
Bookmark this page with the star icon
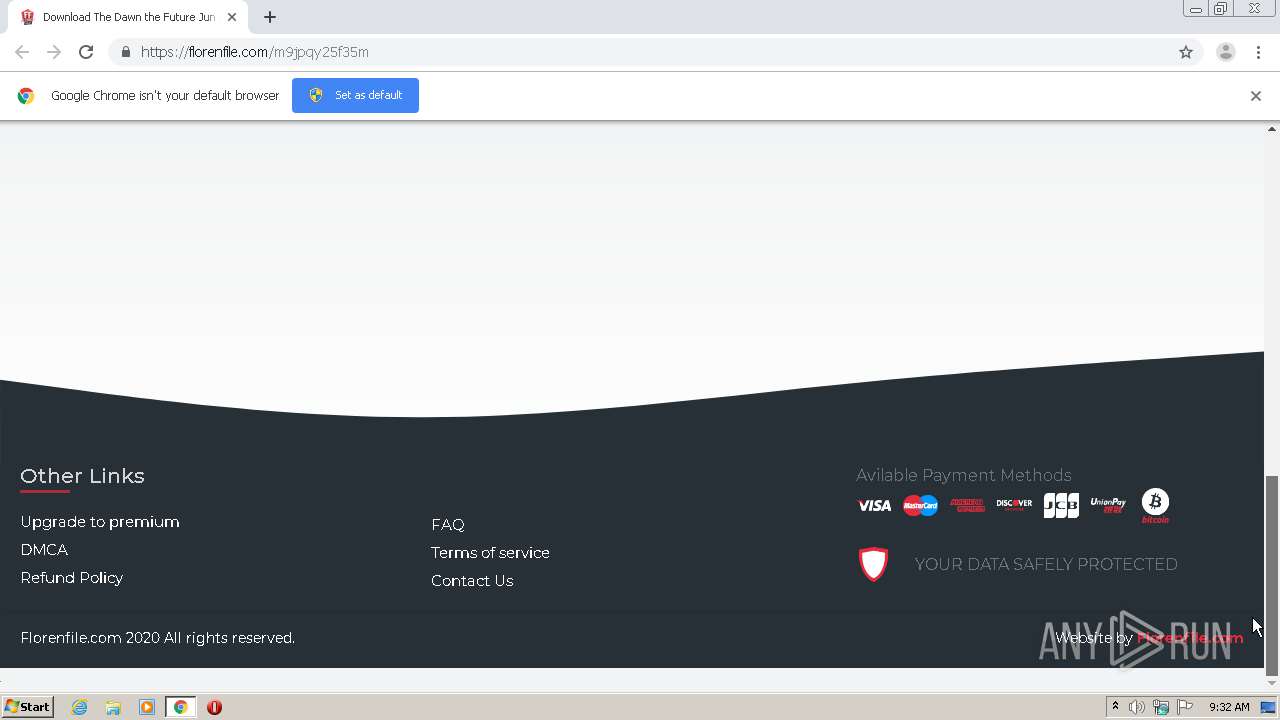[1186, 52]
